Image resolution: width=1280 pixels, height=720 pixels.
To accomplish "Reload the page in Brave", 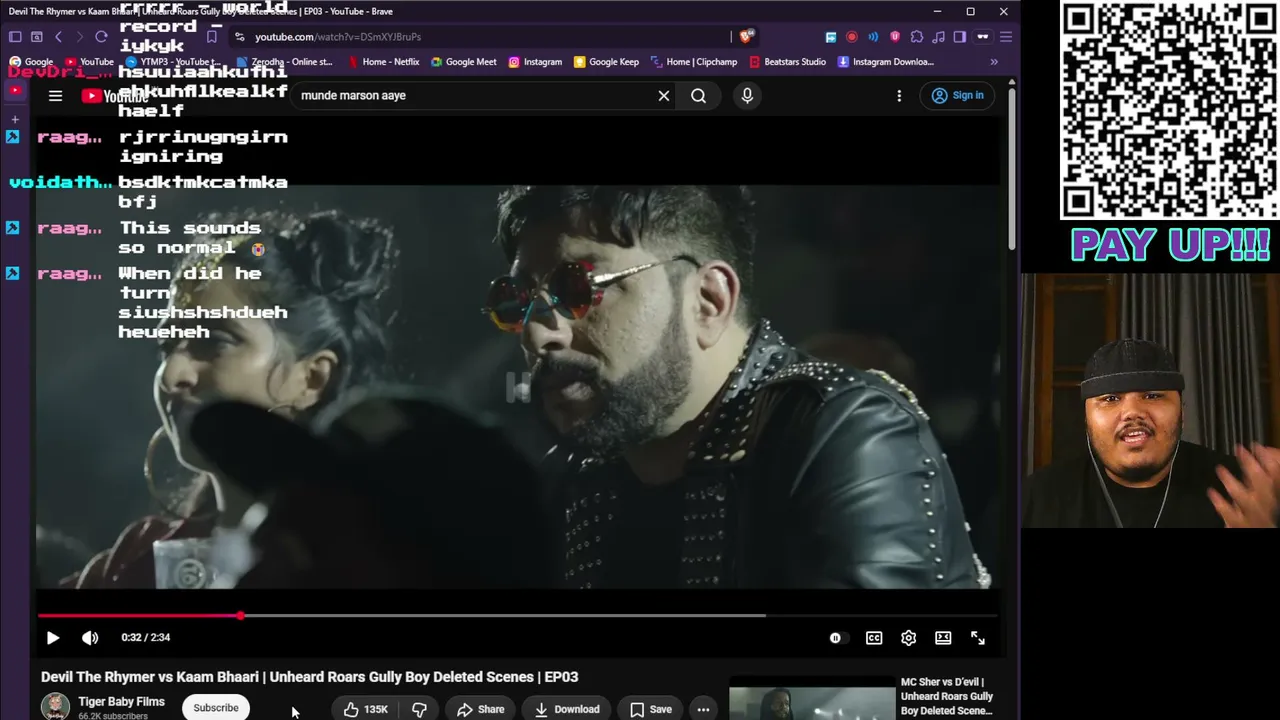I will pyautogui.click(x=101, y=37).
